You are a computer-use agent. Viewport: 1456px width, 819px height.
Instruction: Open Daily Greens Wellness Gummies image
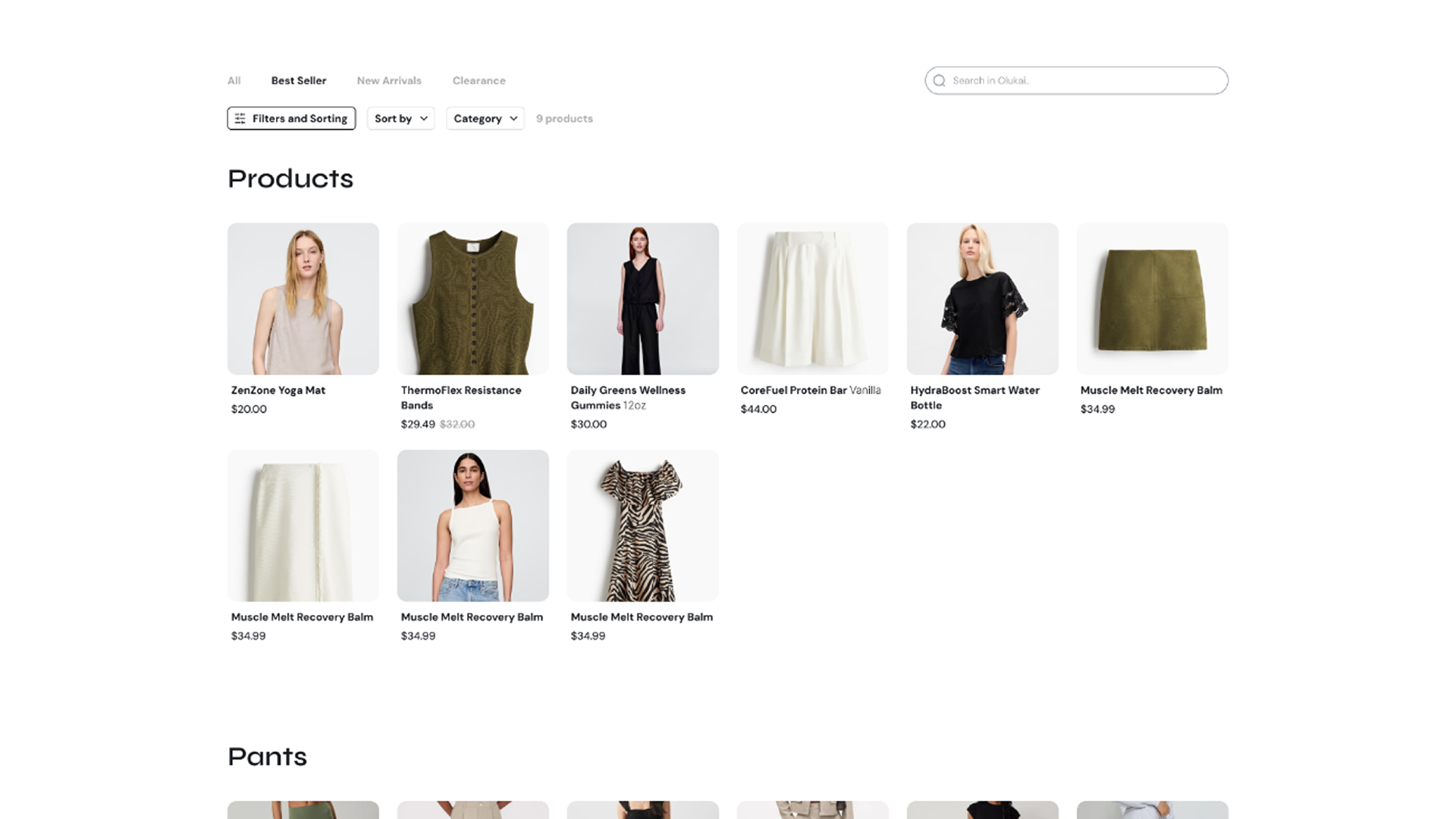tap(643, 299)
